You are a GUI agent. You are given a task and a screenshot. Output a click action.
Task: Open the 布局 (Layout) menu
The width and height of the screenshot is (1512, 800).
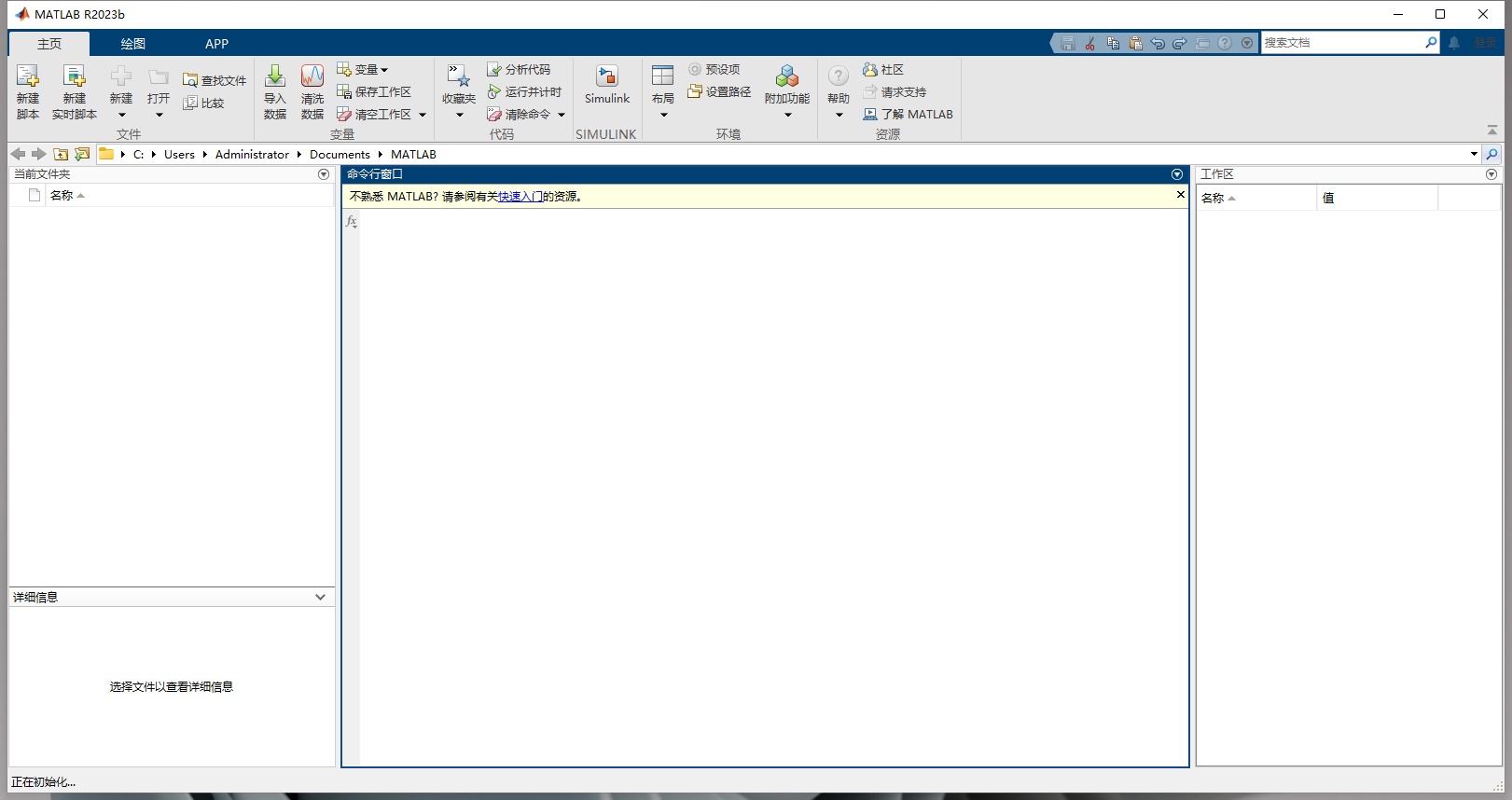click(x=663, y=91)
